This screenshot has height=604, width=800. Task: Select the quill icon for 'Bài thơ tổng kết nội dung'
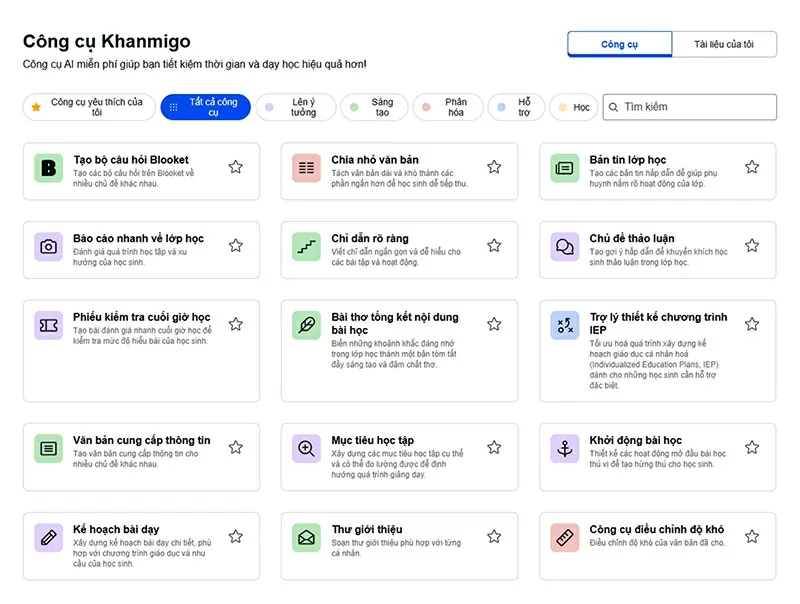tap(306, 325)
